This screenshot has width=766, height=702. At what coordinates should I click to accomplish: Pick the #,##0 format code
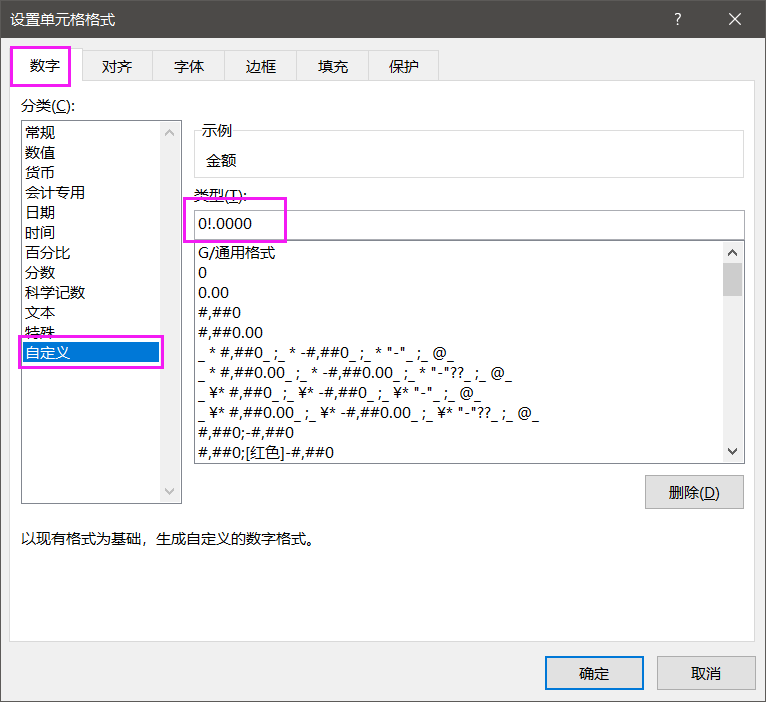coord(459,313)
